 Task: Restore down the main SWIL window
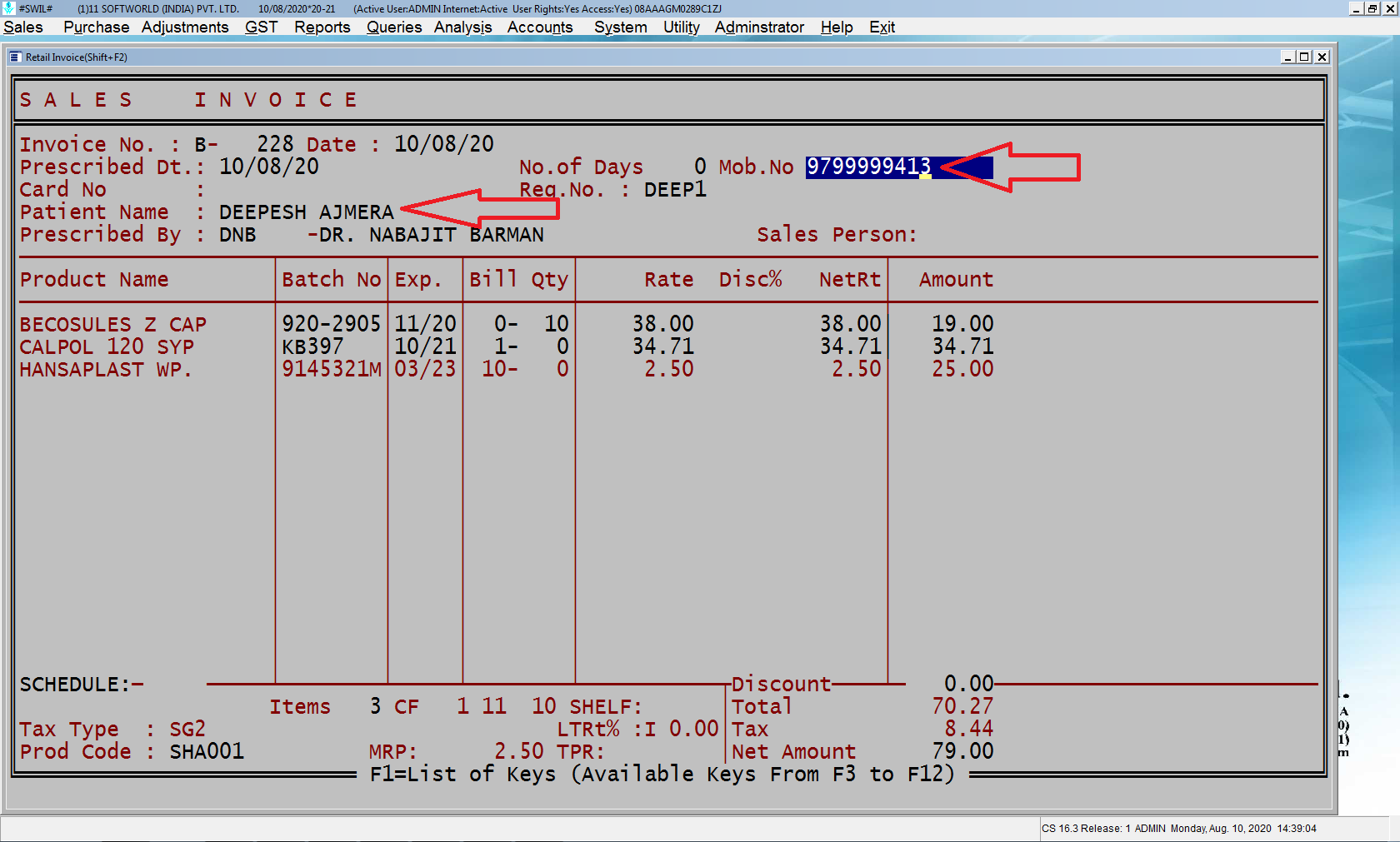tap(1372, 8)
